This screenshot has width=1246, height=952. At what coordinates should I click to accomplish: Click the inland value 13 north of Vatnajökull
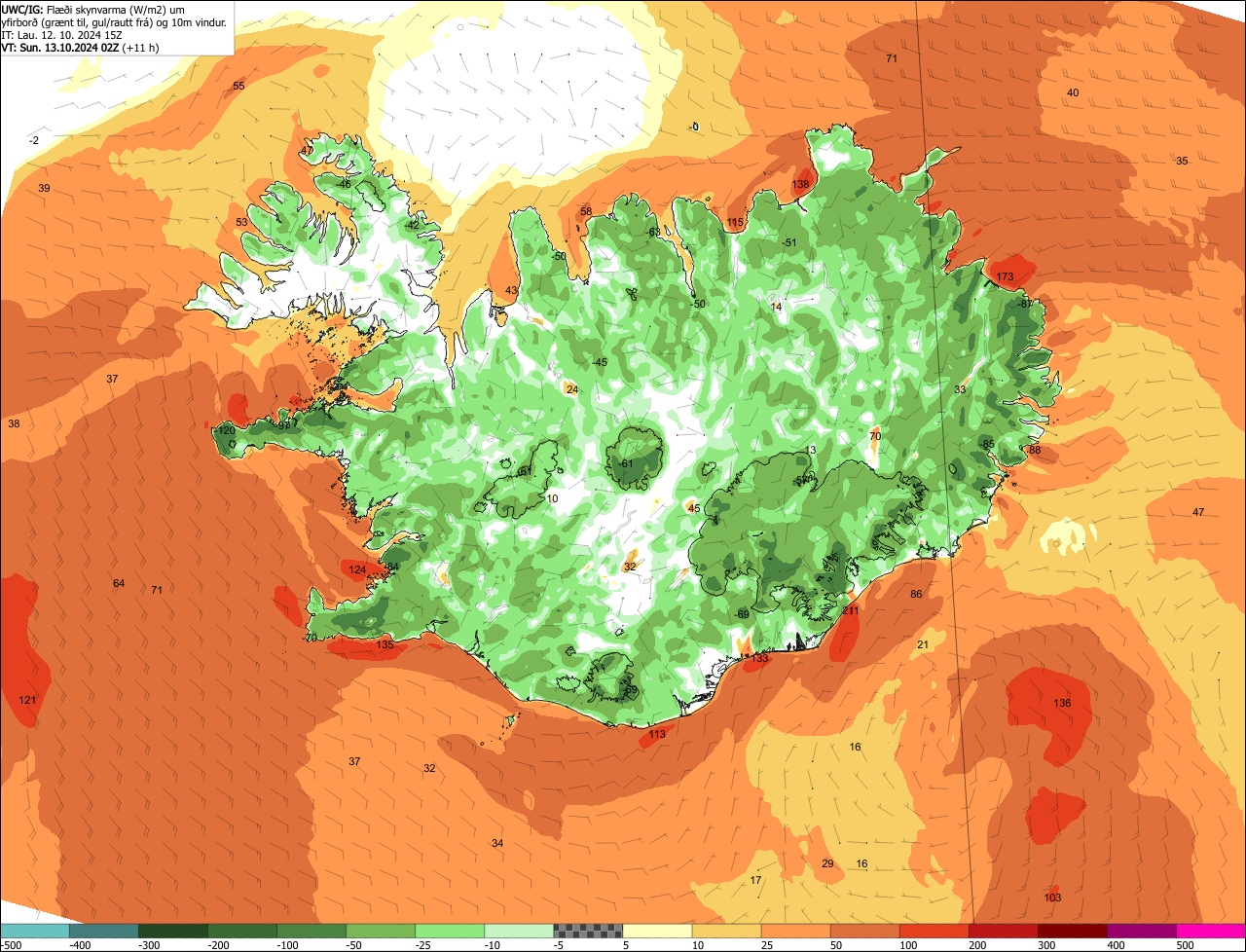[x=811, y=450]
